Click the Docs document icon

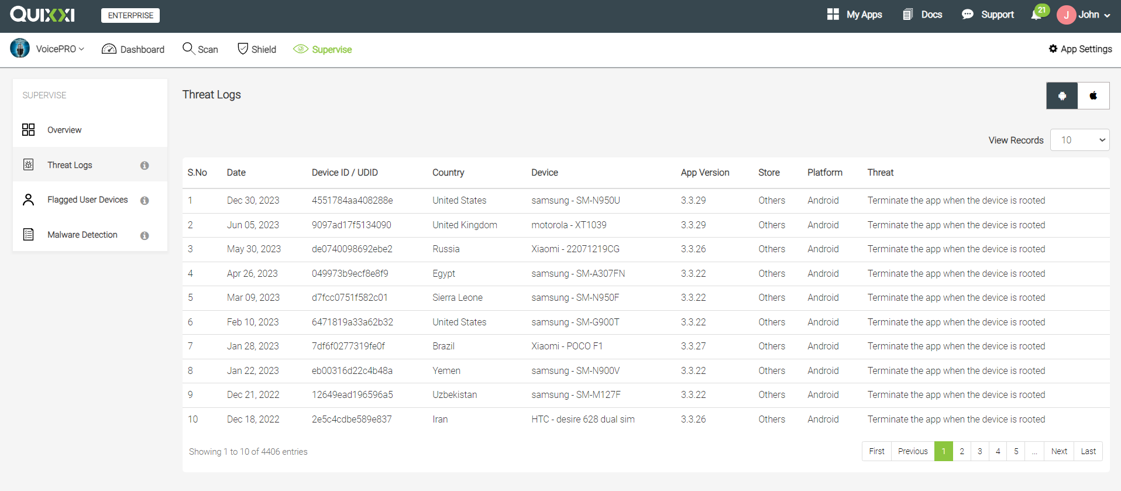coord(908,14)
